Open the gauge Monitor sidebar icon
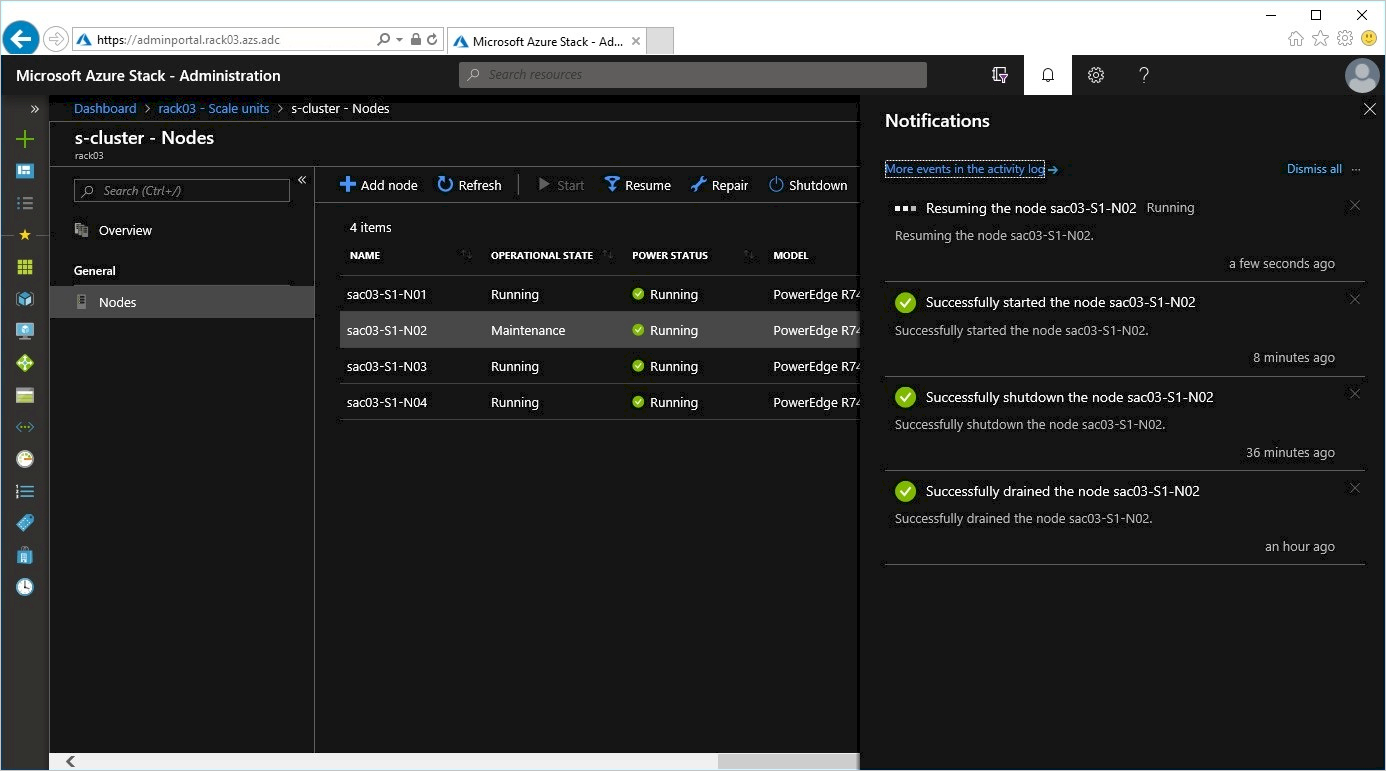The width and height of the screenshot is (1386, 771). pyautogui.click(x=25, y=459)
